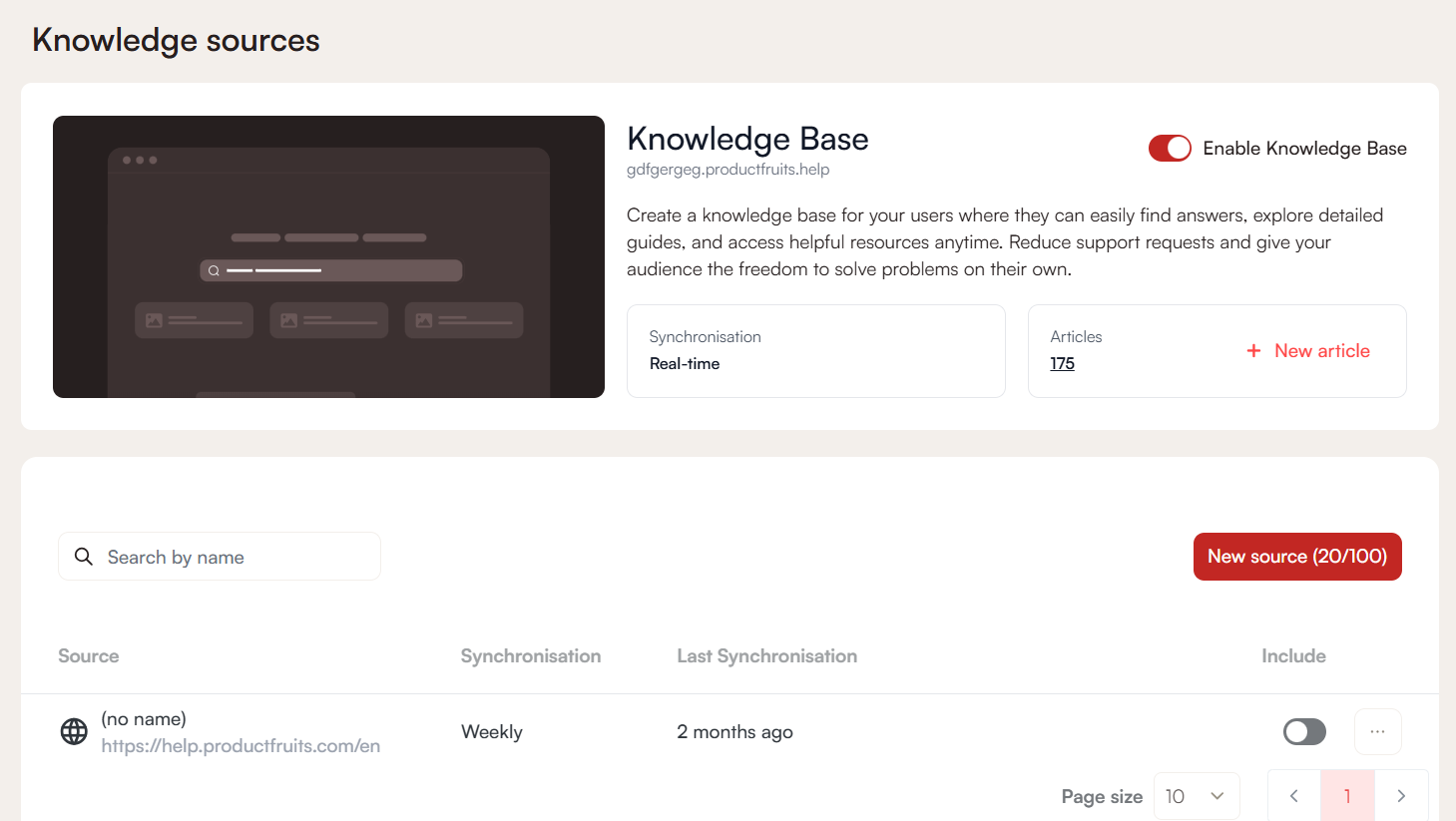Disable the Enable Knowledge Base toggle
This screenshot has height=821, width=1456.
[x=1170, y=149]
